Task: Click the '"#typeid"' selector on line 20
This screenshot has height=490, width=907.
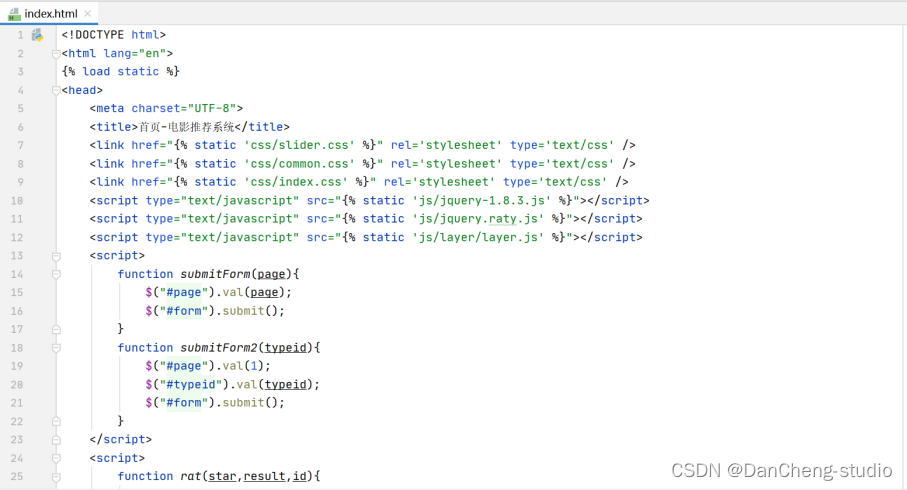Action: coord(191,385)
